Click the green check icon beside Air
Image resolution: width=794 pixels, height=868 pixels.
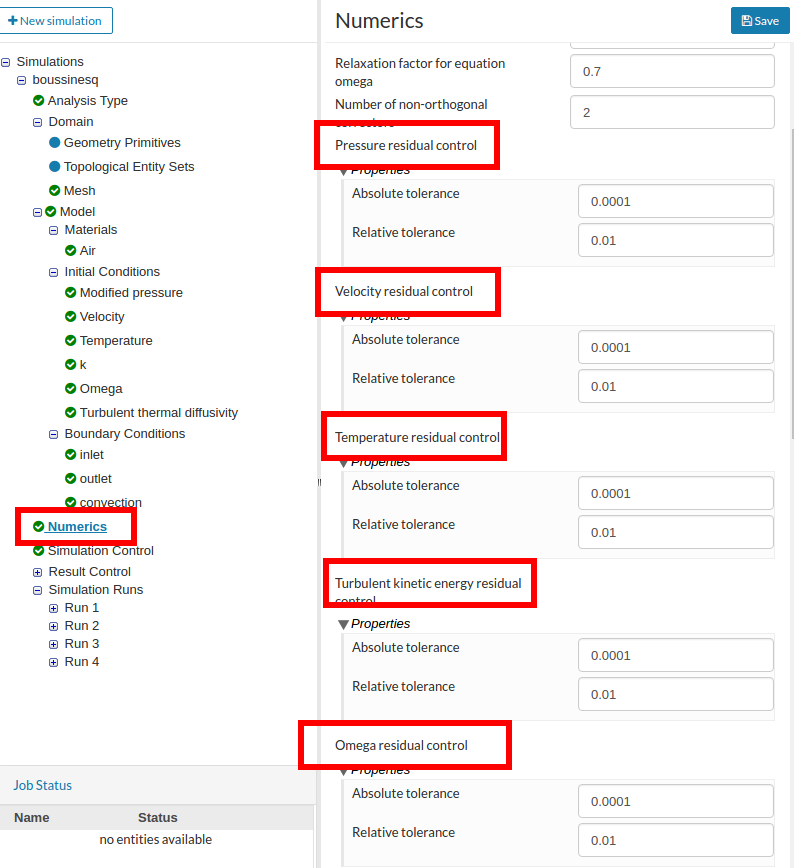[70, 251]
